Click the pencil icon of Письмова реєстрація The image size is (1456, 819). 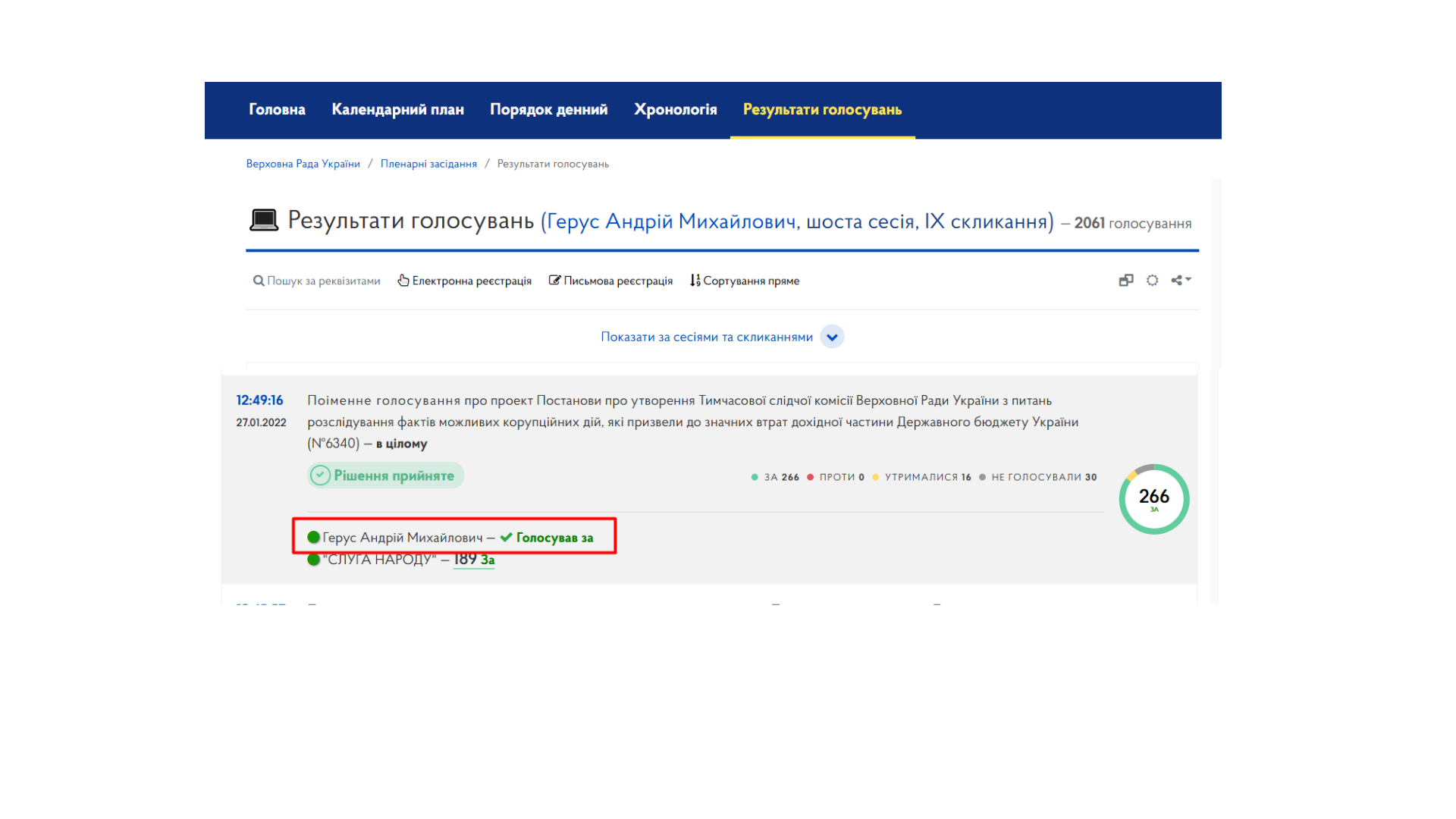(554, 280)
